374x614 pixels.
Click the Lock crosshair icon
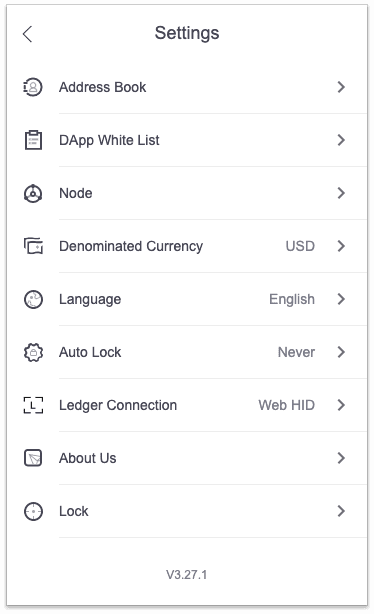(x=33, y=511)
